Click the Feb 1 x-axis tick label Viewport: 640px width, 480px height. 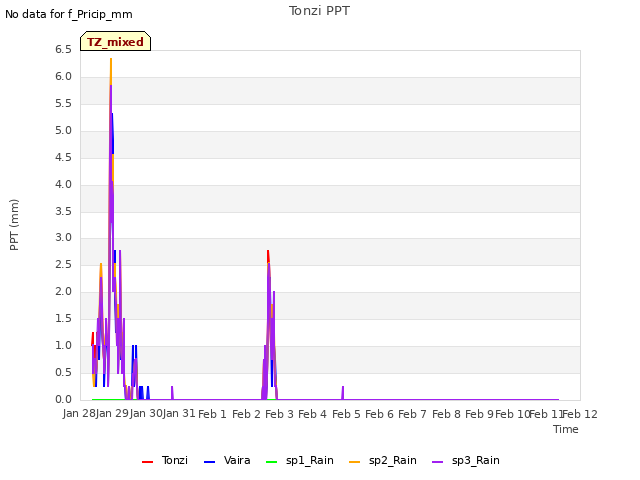pos(212,414)
